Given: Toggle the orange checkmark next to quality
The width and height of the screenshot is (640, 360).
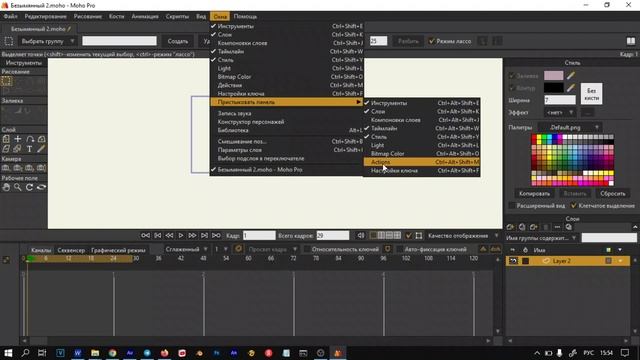Looking at the screenshot, I should coord(409,236).
